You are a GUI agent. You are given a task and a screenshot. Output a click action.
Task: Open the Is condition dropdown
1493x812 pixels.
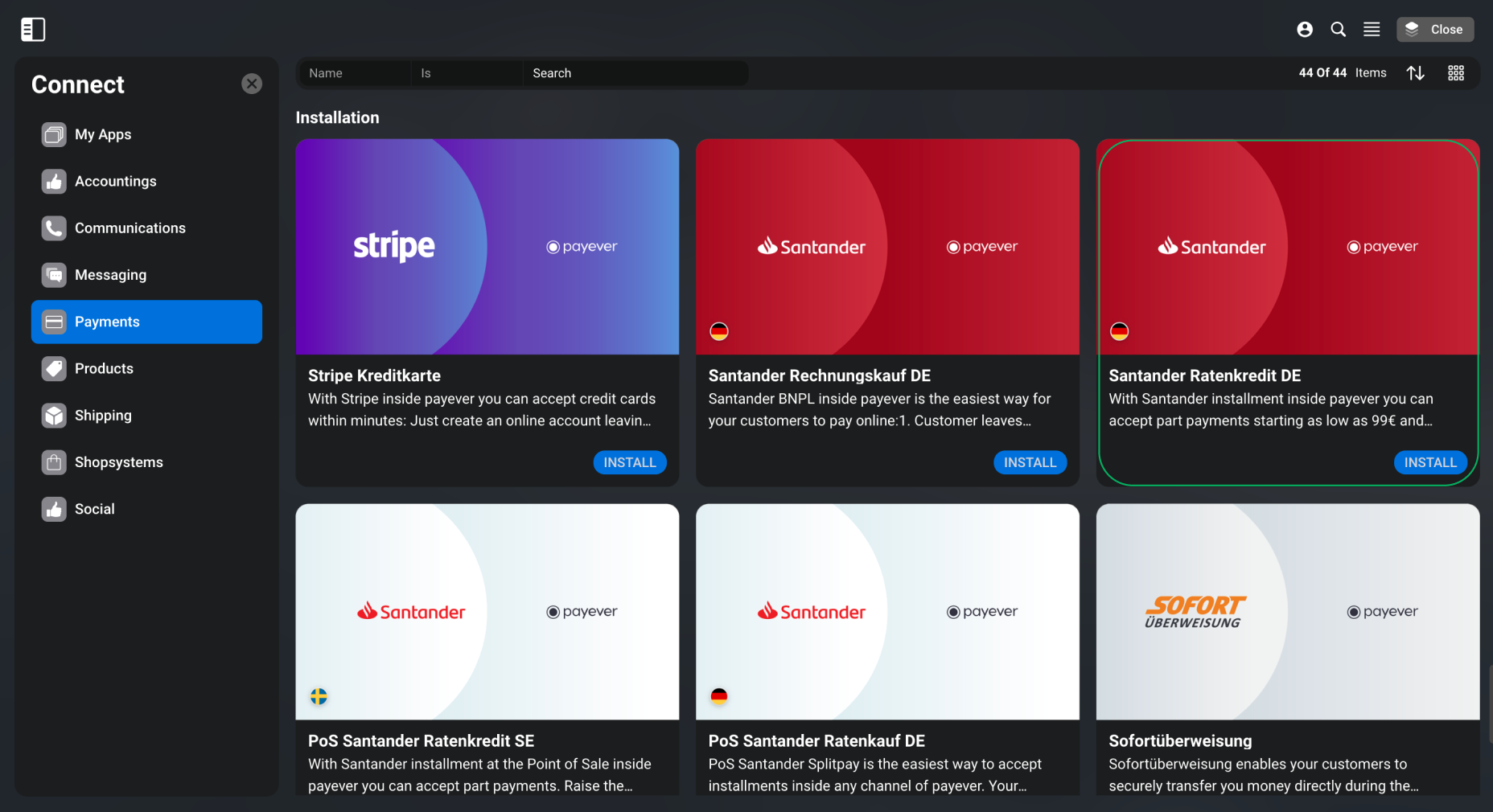(x=467, y=73)
